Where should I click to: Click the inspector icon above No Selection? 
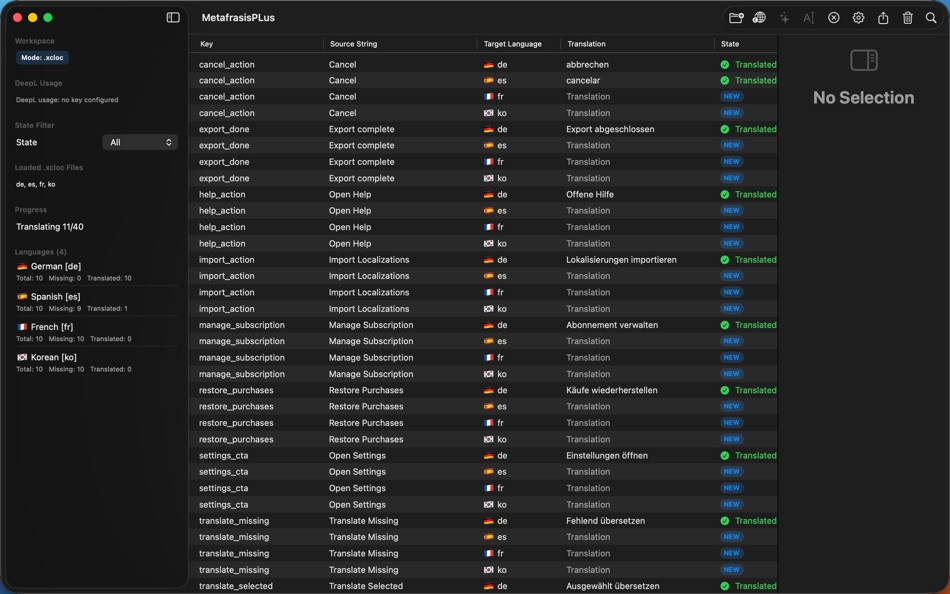coord(864,60)
